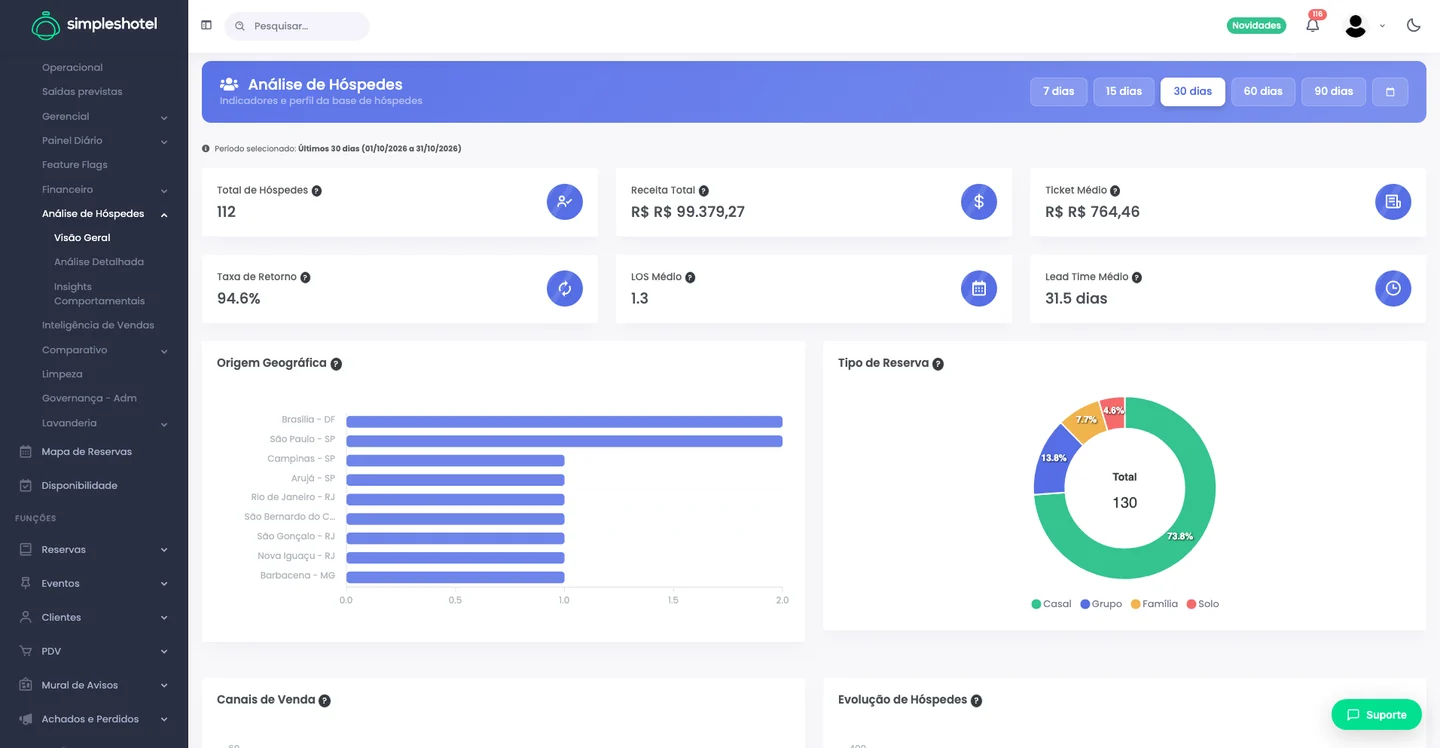1440x748 pixels.
Task: Click the LOS Médio help icon
Action: (x=690, y=277)
